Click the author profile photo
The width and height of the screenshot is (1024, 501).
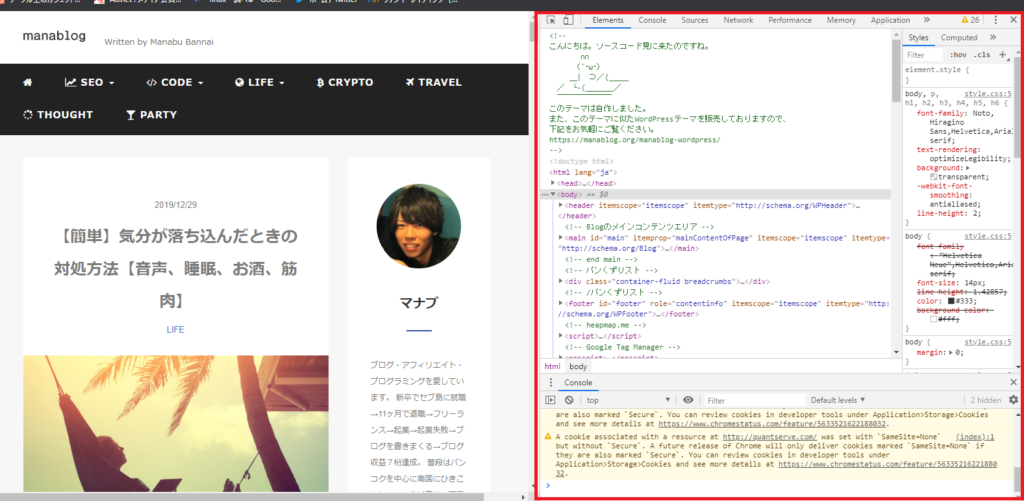(x=419, y=226)
